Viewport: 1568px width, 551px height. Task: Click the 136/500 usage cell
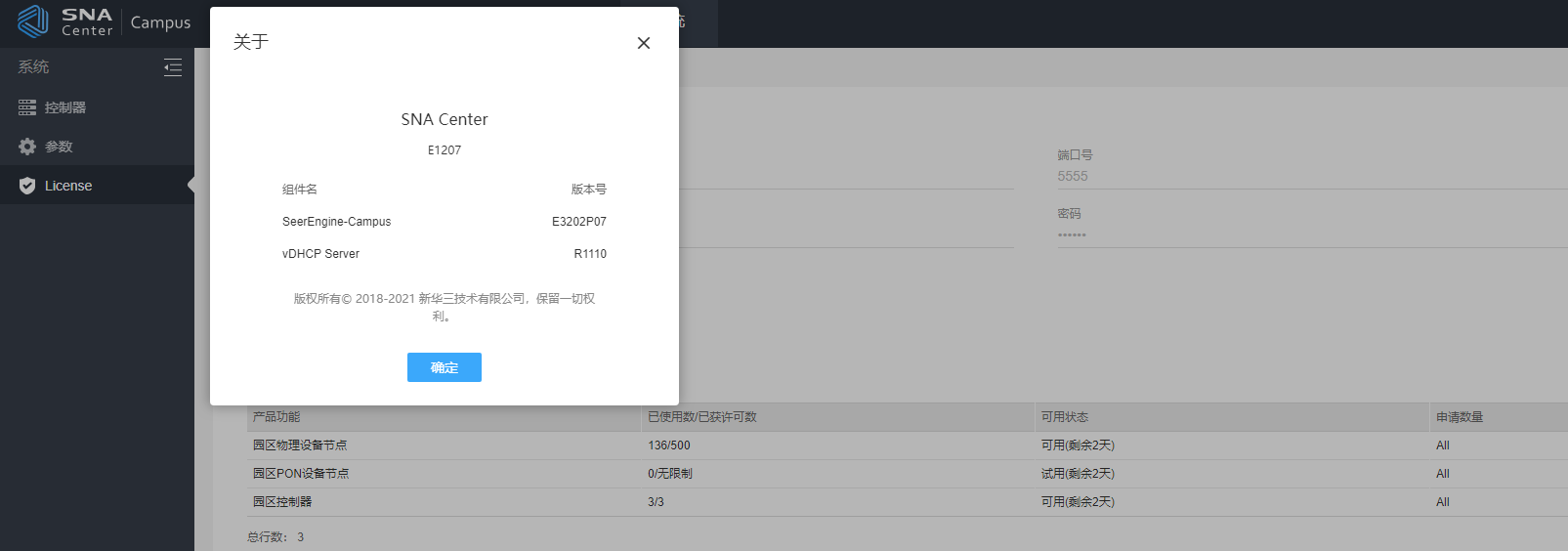pos(669,445)
